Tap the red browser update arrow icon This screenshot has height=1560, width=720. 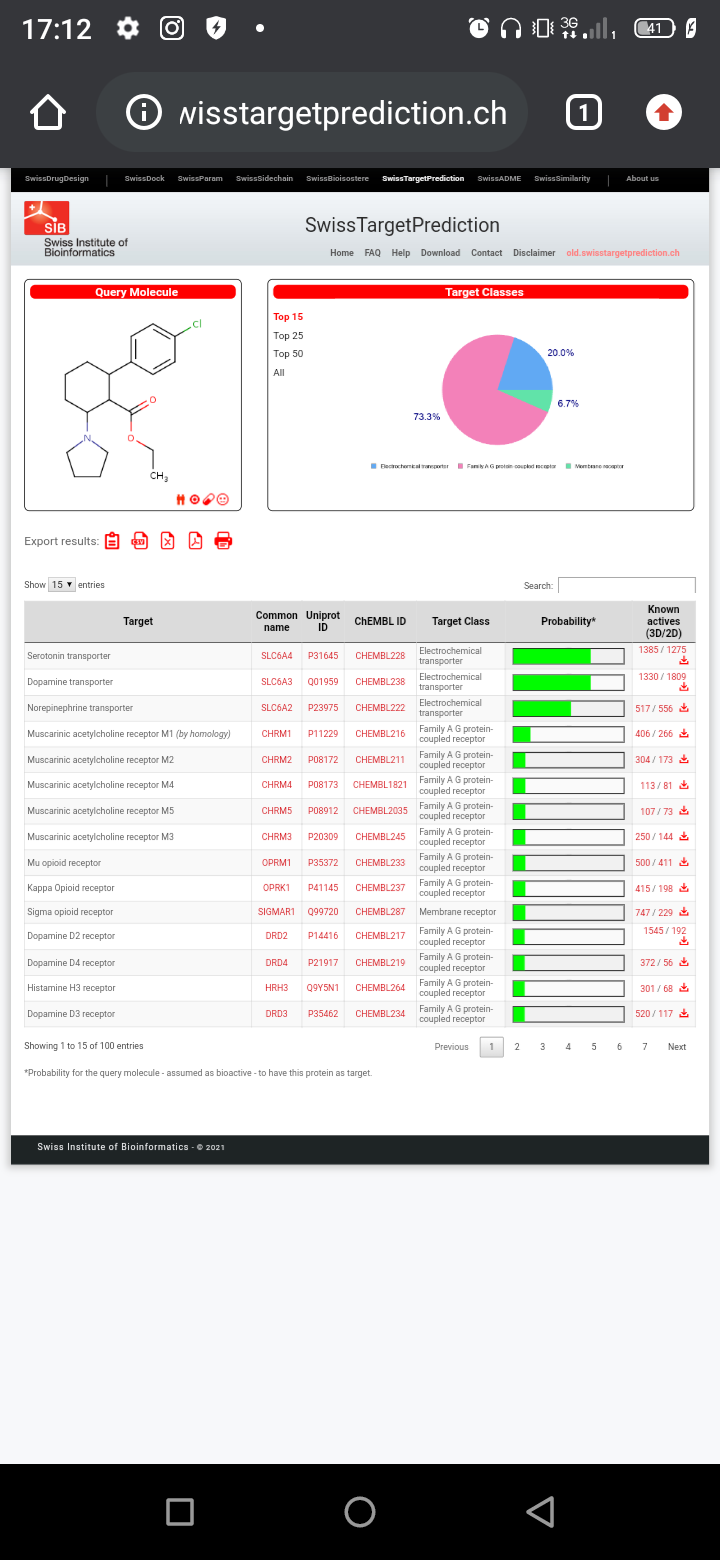pyautogui.click(x=663, y=113)
